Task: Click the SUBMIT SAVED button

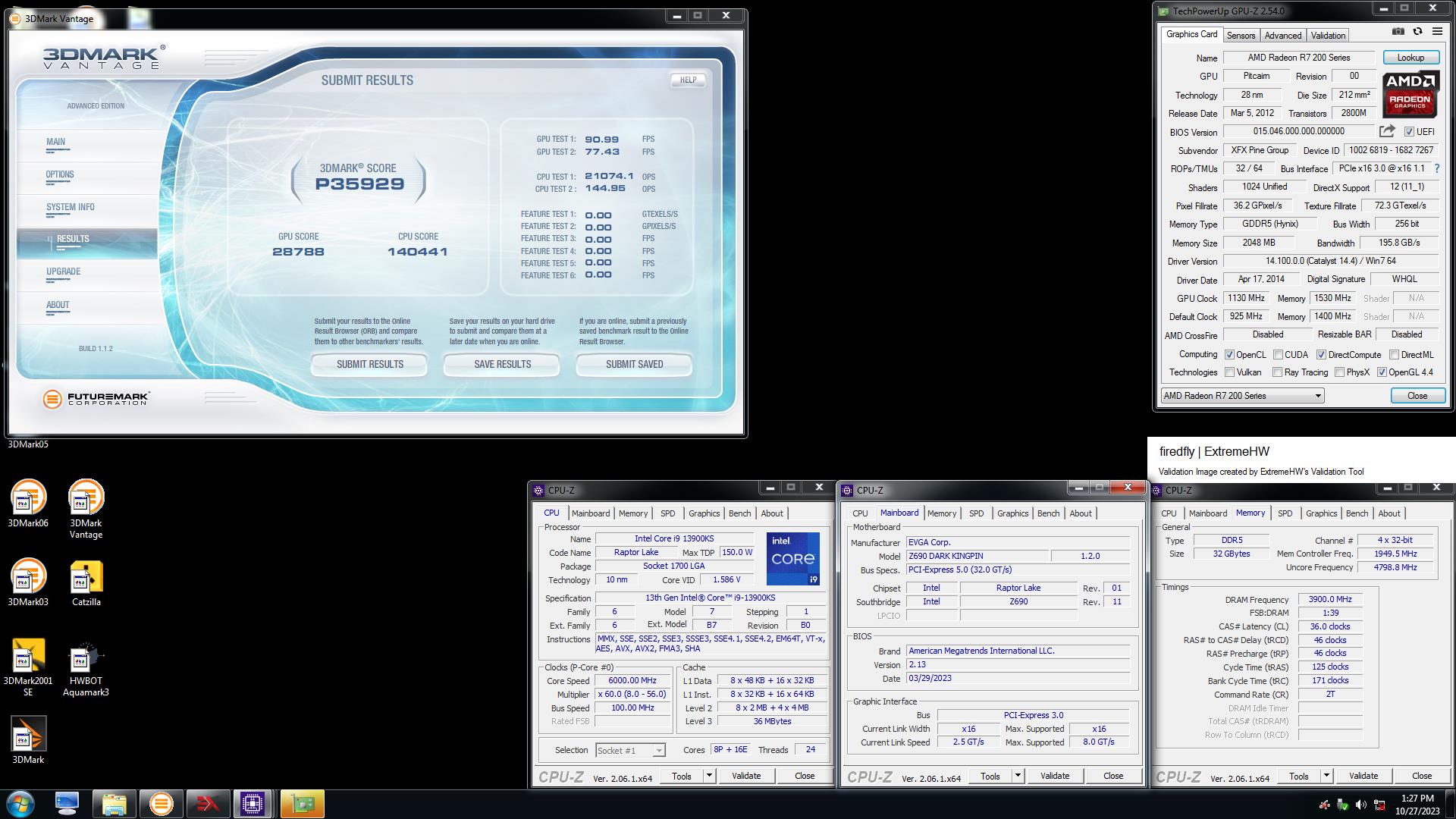Action: 634,365
